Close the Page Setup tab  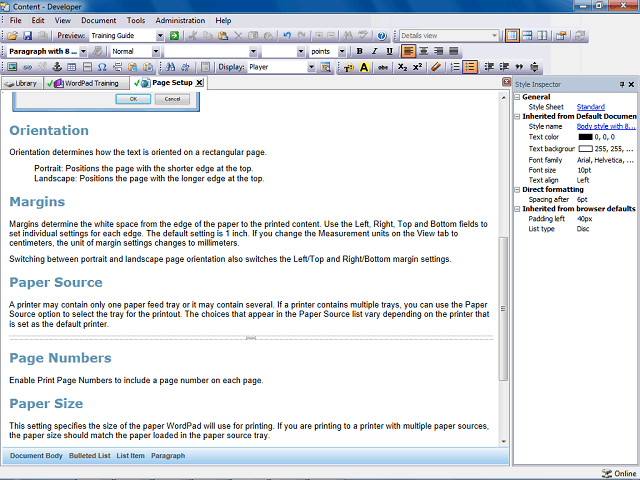click(199, 83)
